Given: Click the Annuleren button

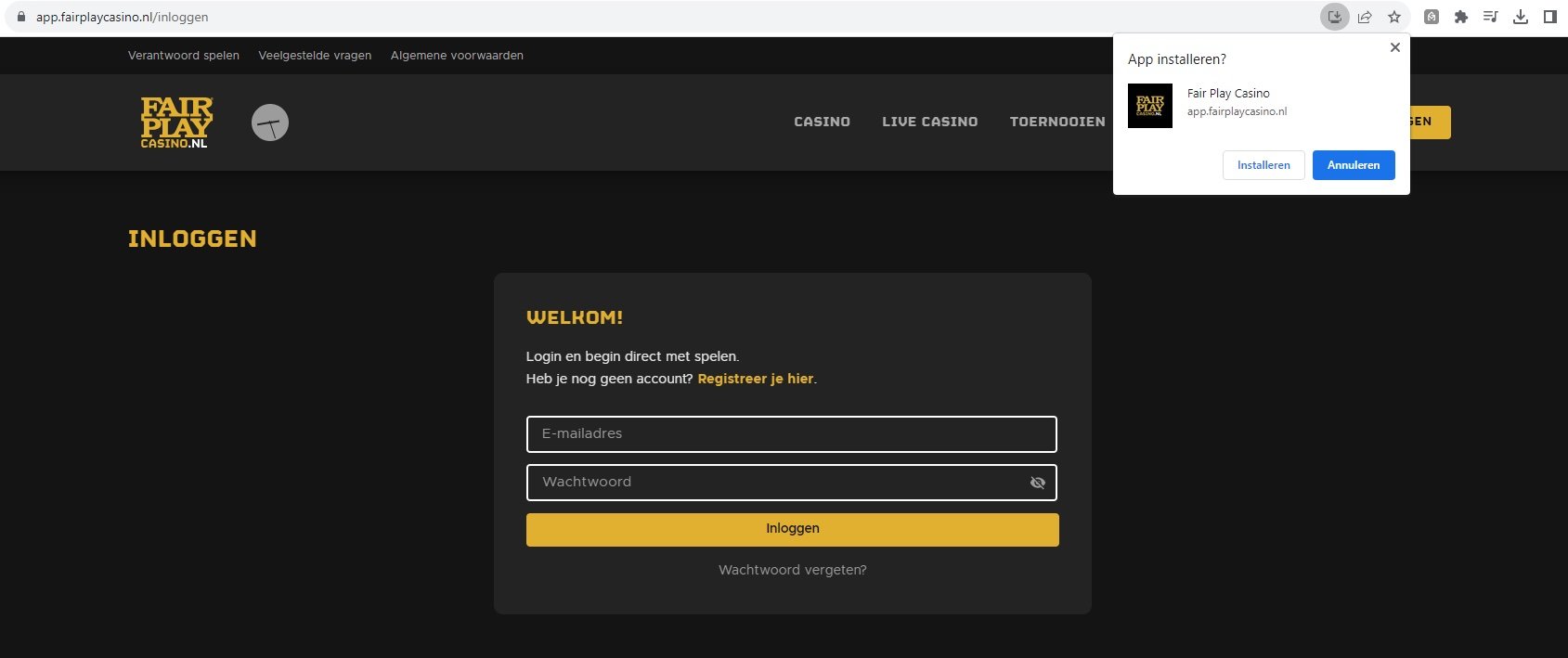Looking at the screenshot, I should [1354, 165].
